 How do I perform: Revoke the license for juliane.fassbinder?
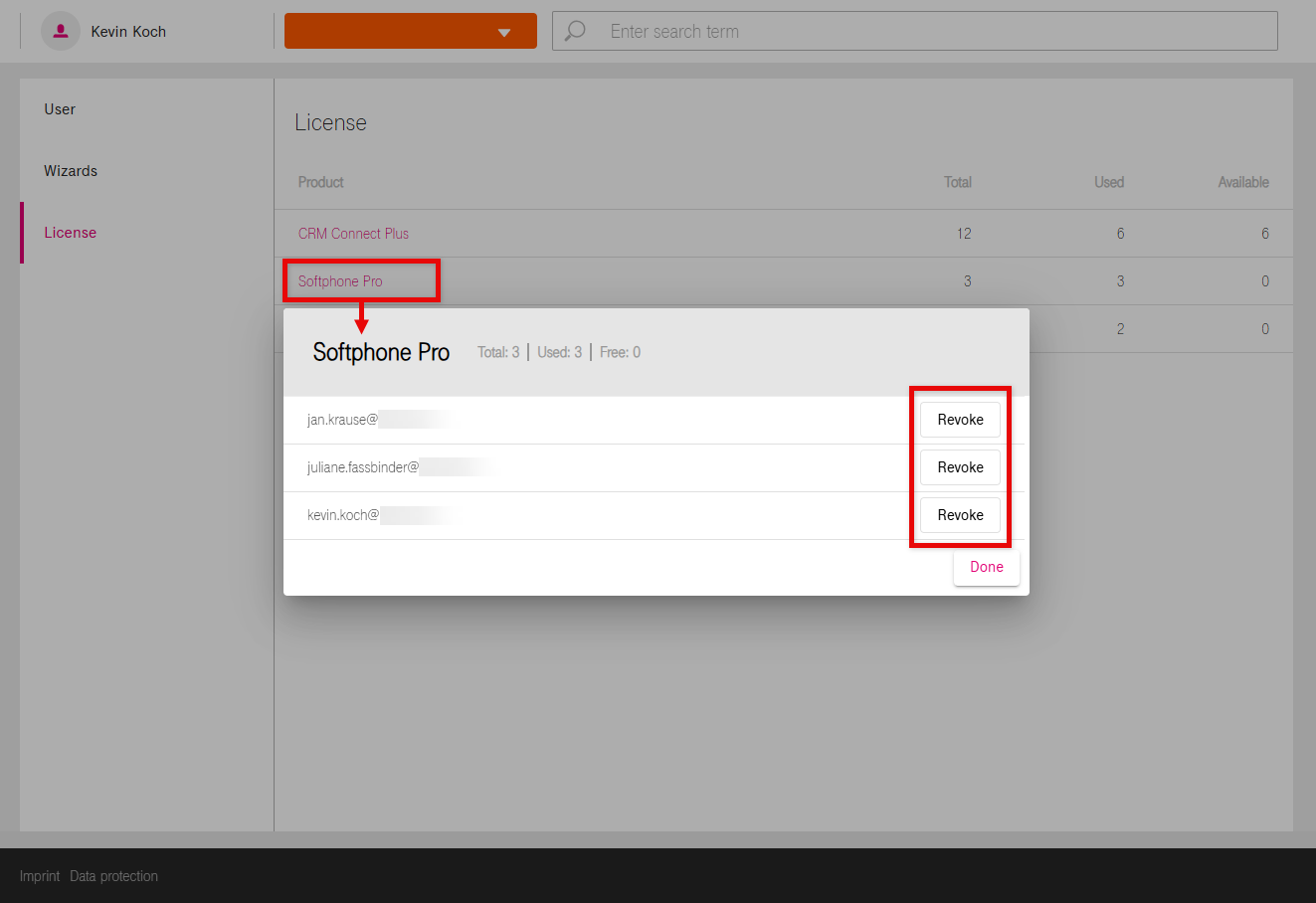click(960, 467)
